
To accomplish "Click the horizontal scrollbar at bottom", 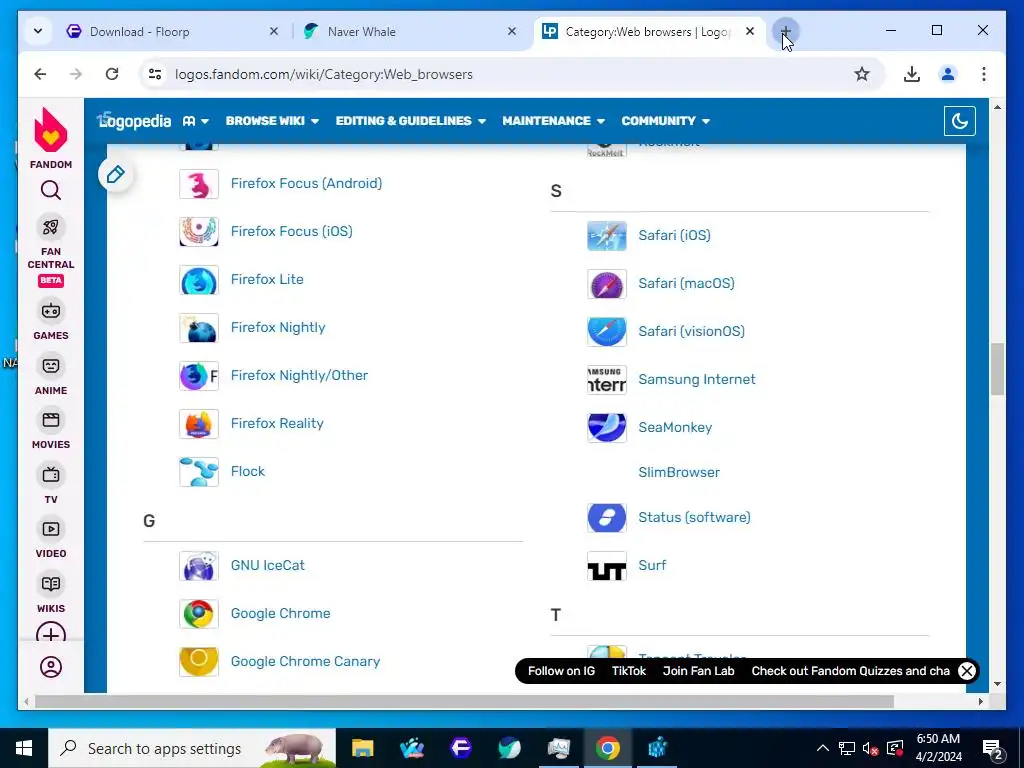I will [464, 701].
